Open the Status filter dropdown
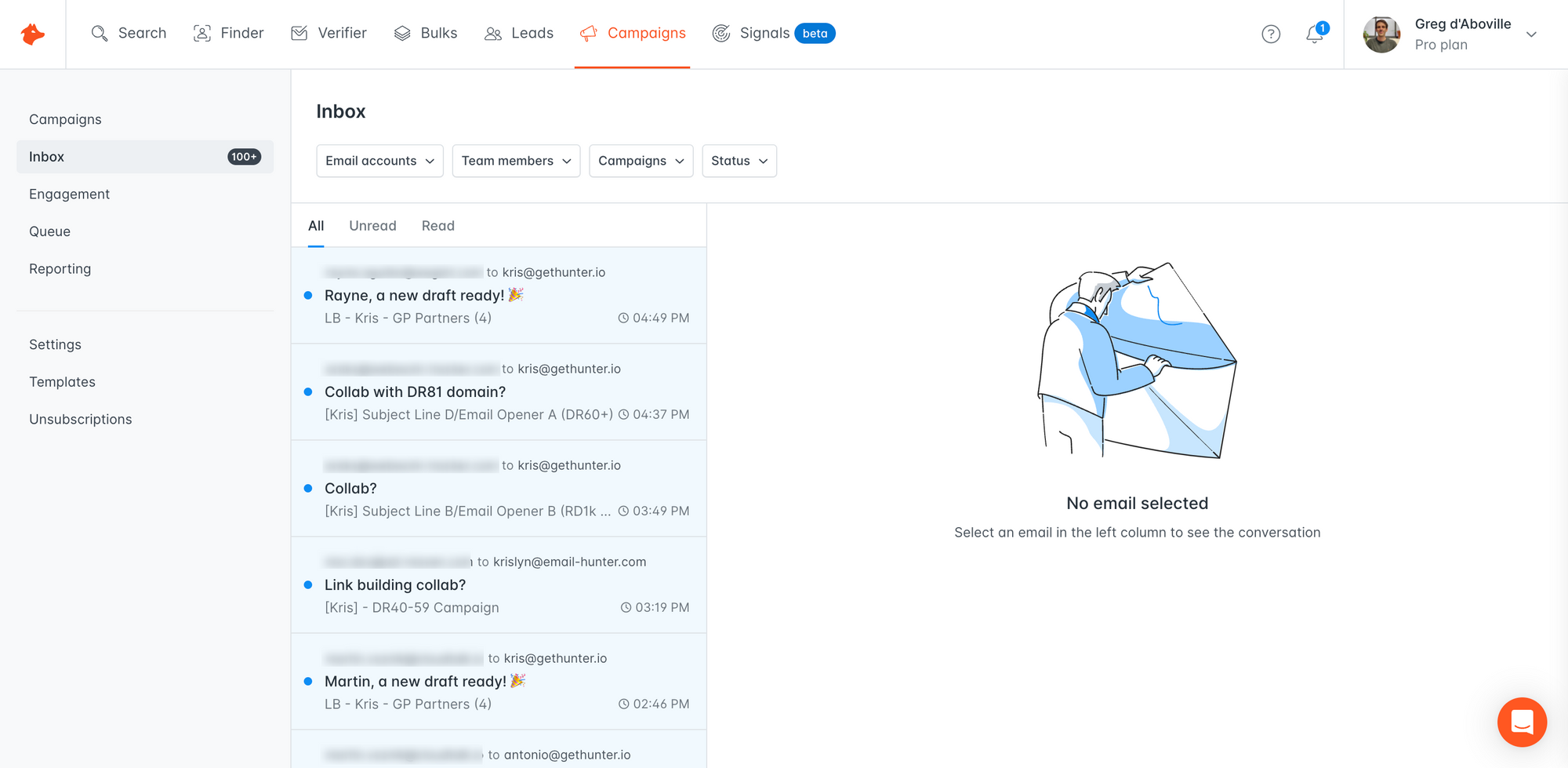 point(739,161)
